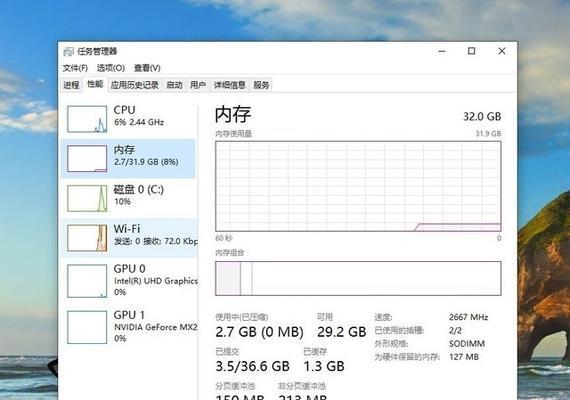The height and width of the screenshot is (400, 570).
Task: Select the CPU usage graph thumbnail
Action: click(x=87, y=119)
